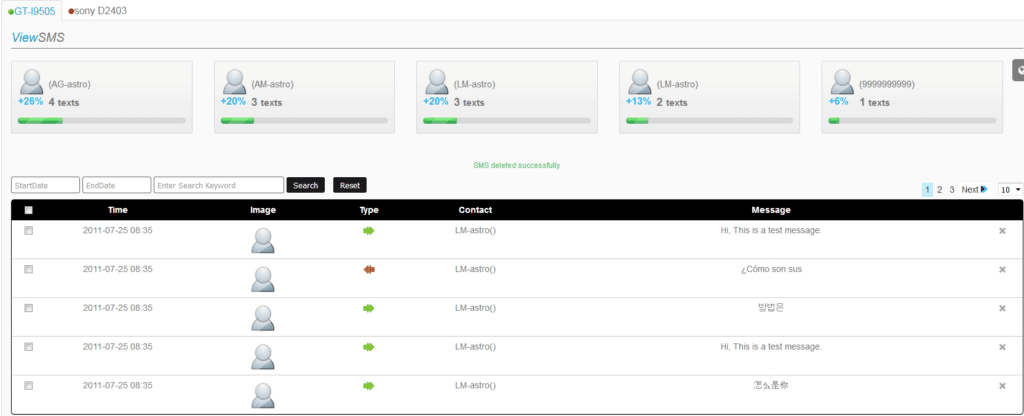Toggle the select-all checkbox in table header

click(x=28, y=210)
